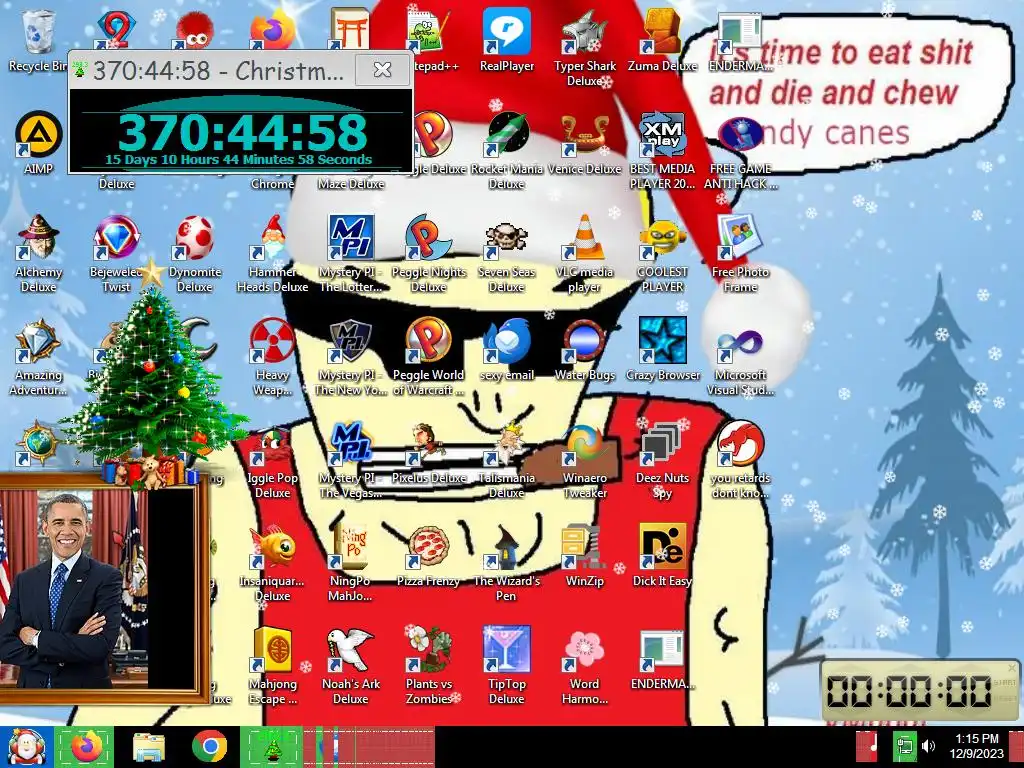
Task: Select Pixelus Deluxe icon
Action: (428, 453)
